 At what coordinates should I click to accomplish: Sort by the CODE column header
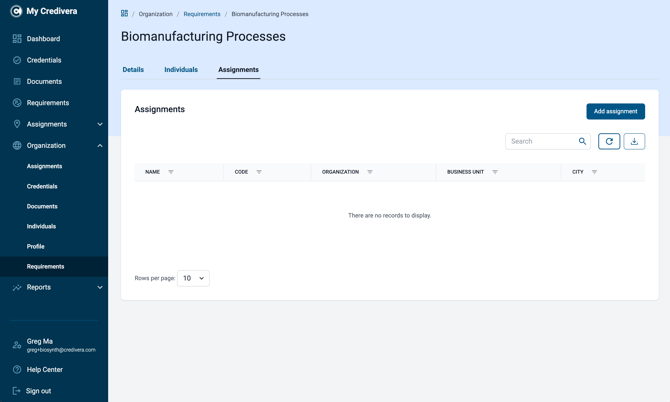[241, 172]
